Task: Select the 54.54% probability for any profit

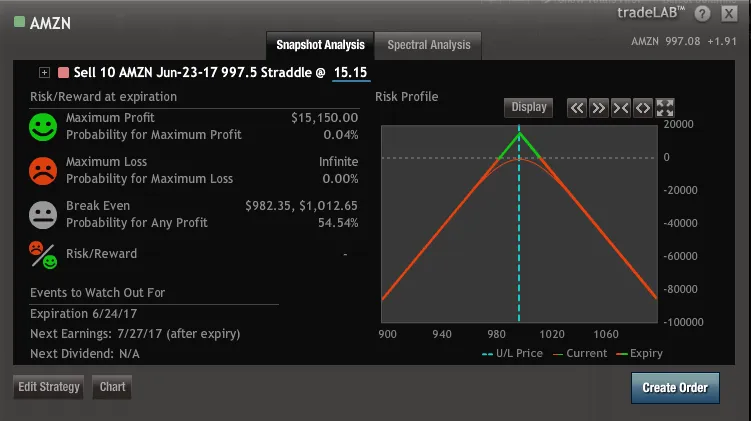Action: [x=338, y=223]
